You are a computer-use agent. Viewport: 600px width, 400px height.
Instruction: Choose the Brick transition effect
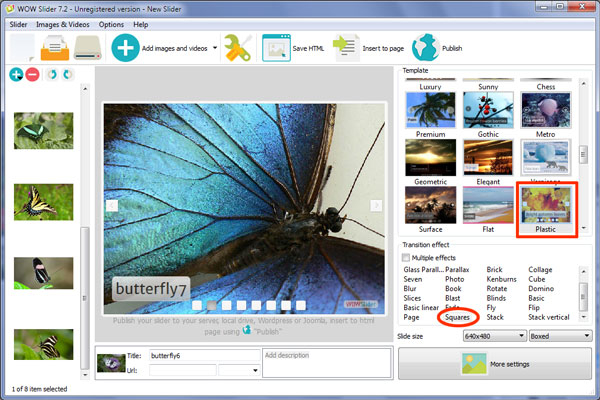494,269
